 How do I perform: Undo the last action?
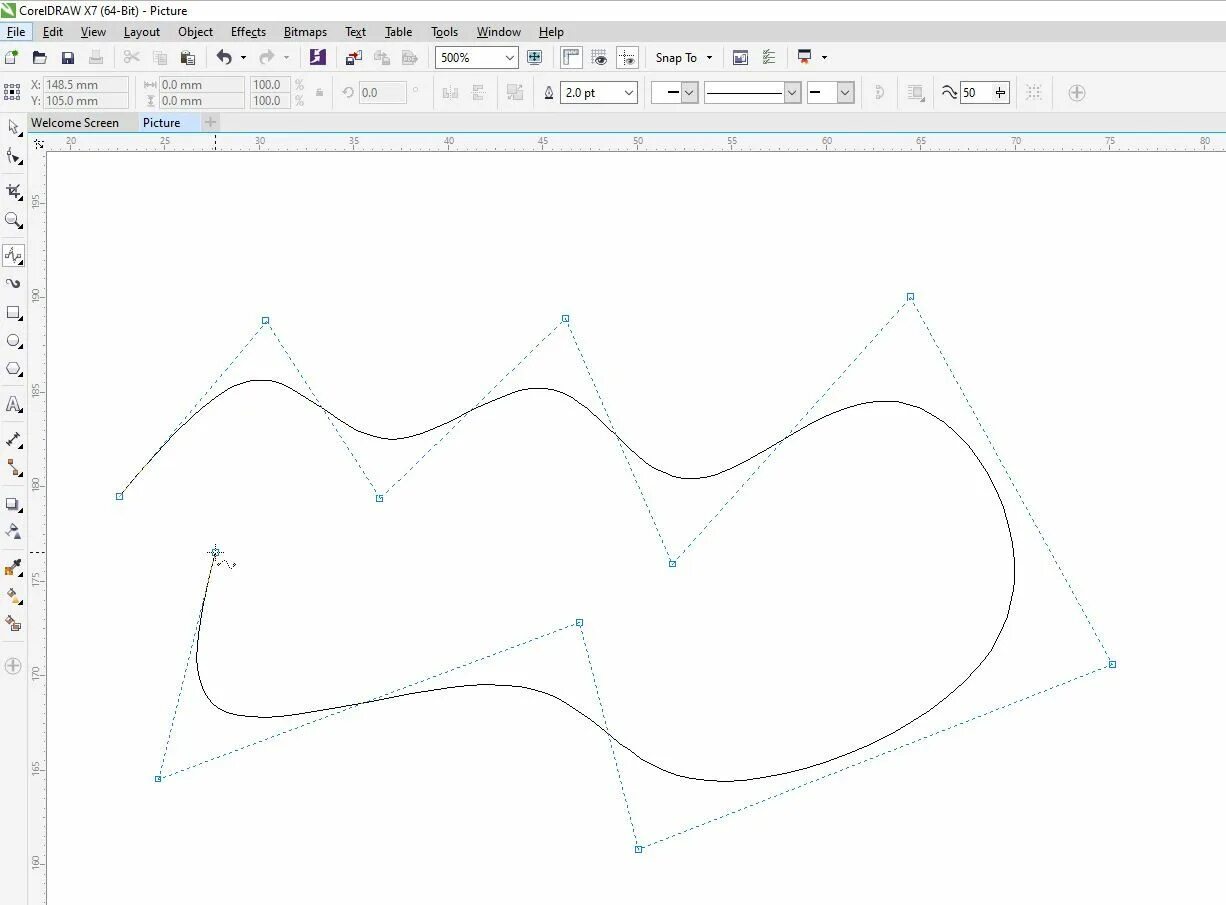click(x=224, y=58)
